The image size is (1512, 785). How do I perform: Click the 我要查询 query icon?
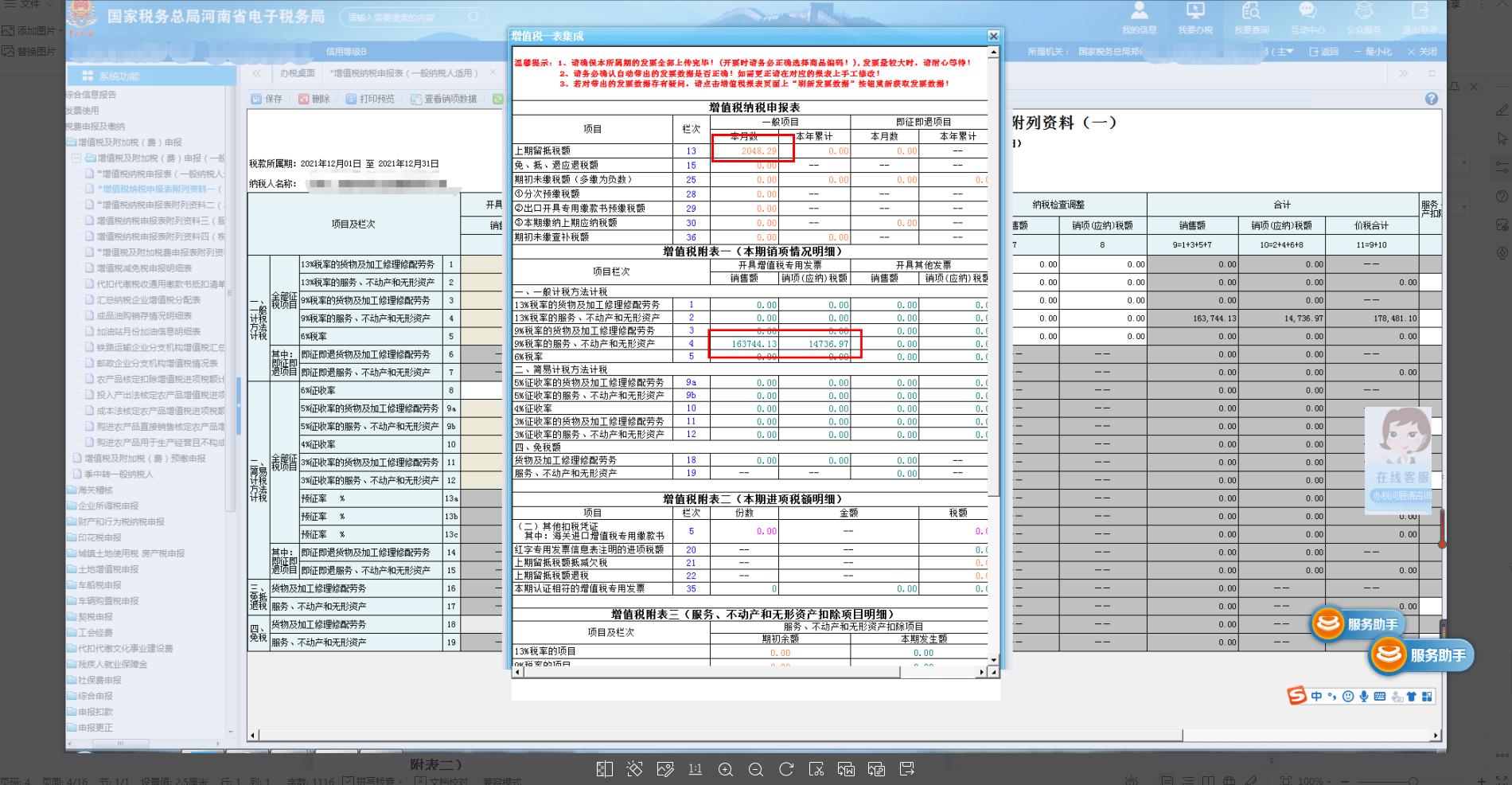pos(1251,18)
